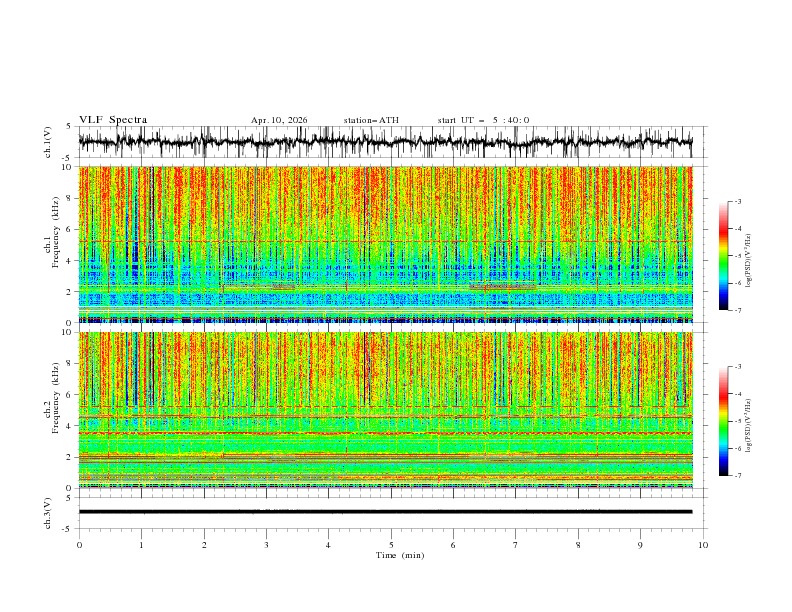Image resolution: width=792 pixels, height=612 pixels.
Task: Click the 'start UT = 5:40:0' text
Action: tap(483, 120)
